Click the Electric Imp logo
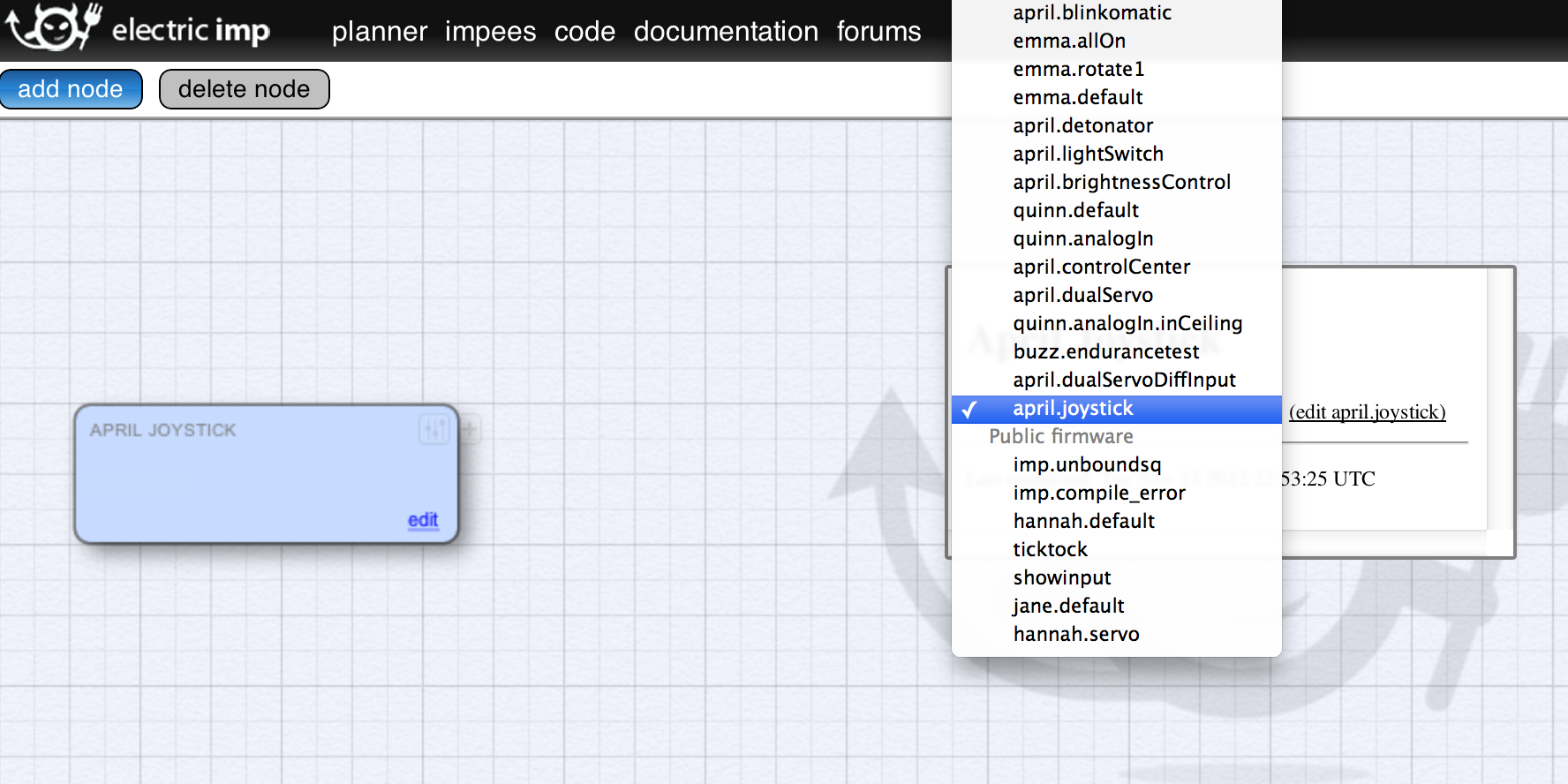The width and height of the screenshot is (1568, 784). [x=138, y=28]
